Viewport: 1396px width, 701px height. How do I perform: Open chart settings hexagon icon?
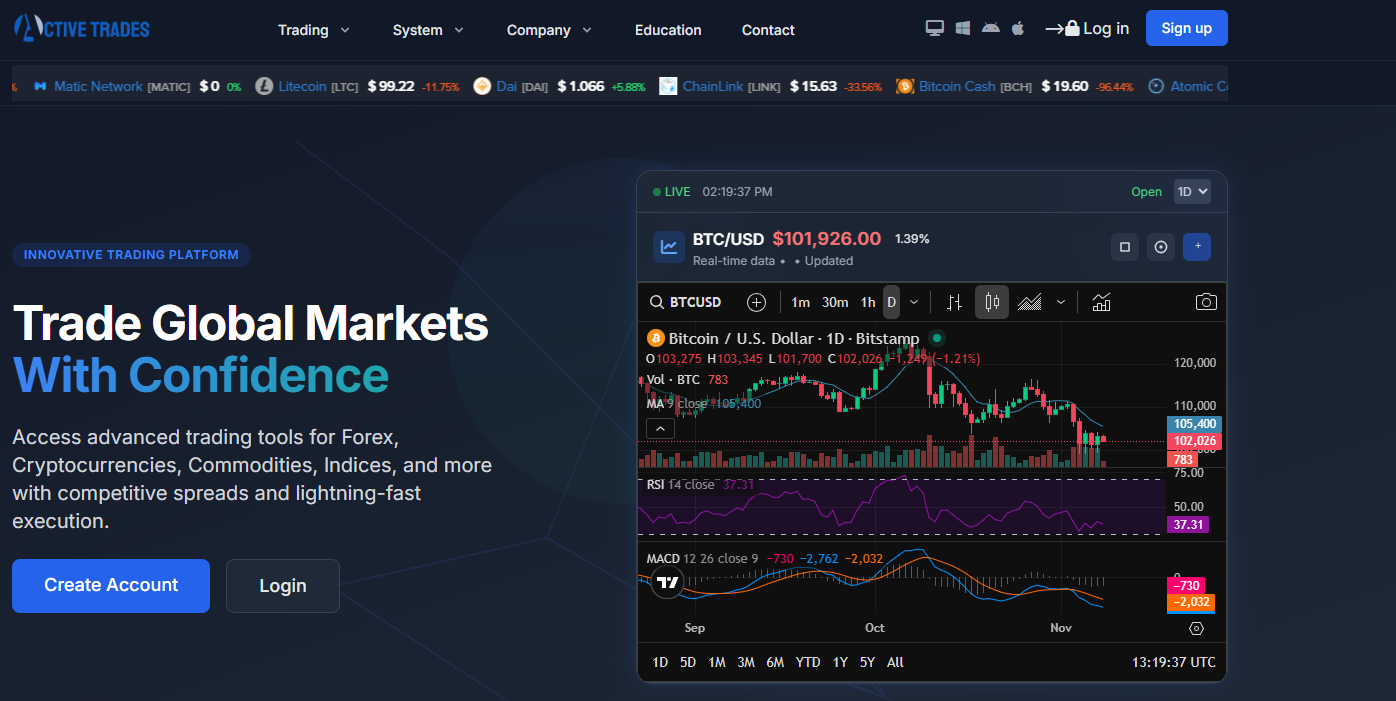tap(1196, 628)
